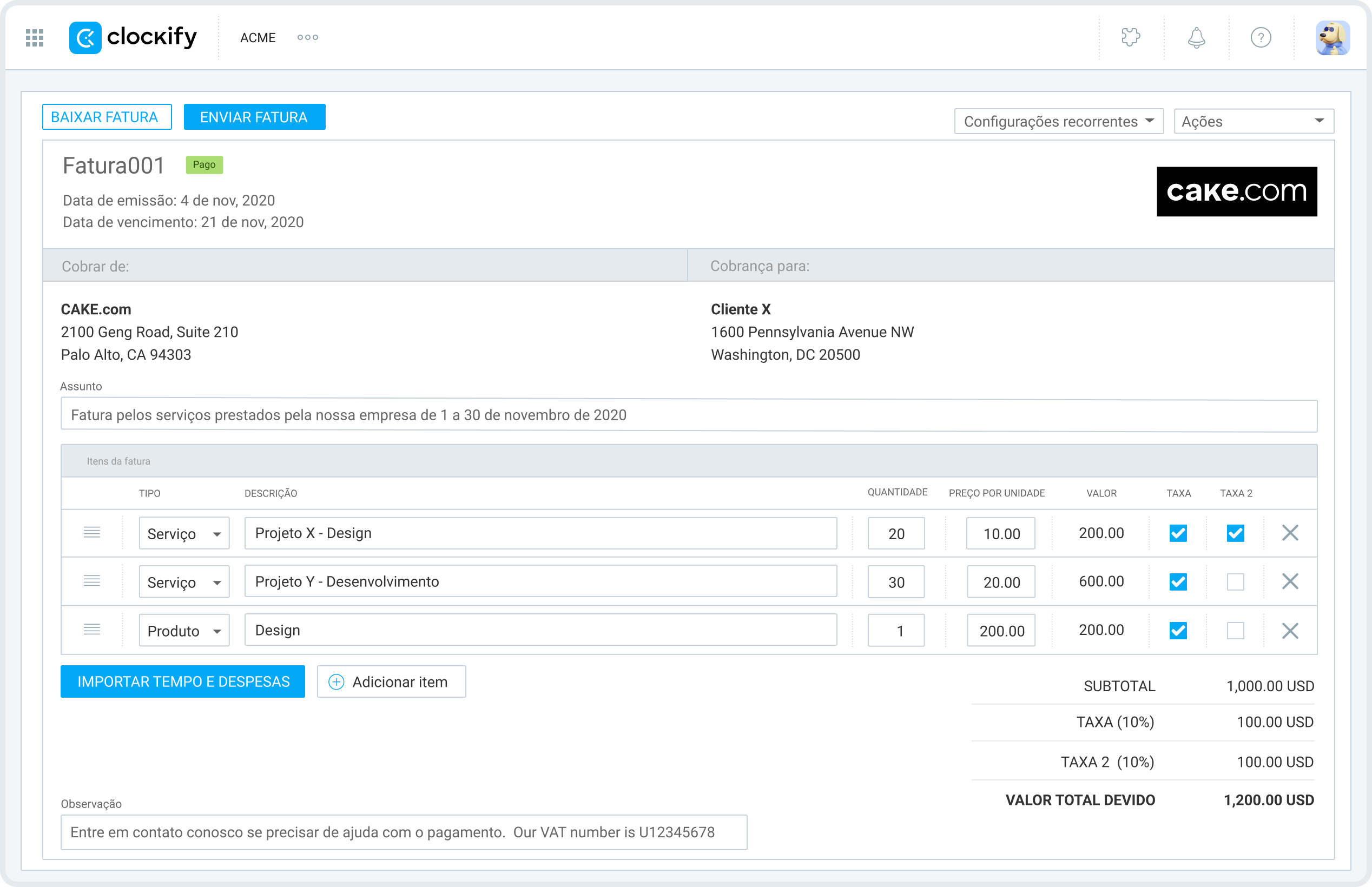Screen dimensions: 1372x887
Task: Enable Taxa 2 for Projeto Y - Desenvolvimento
Action: pyautogui.click(x=1236, y=582)
